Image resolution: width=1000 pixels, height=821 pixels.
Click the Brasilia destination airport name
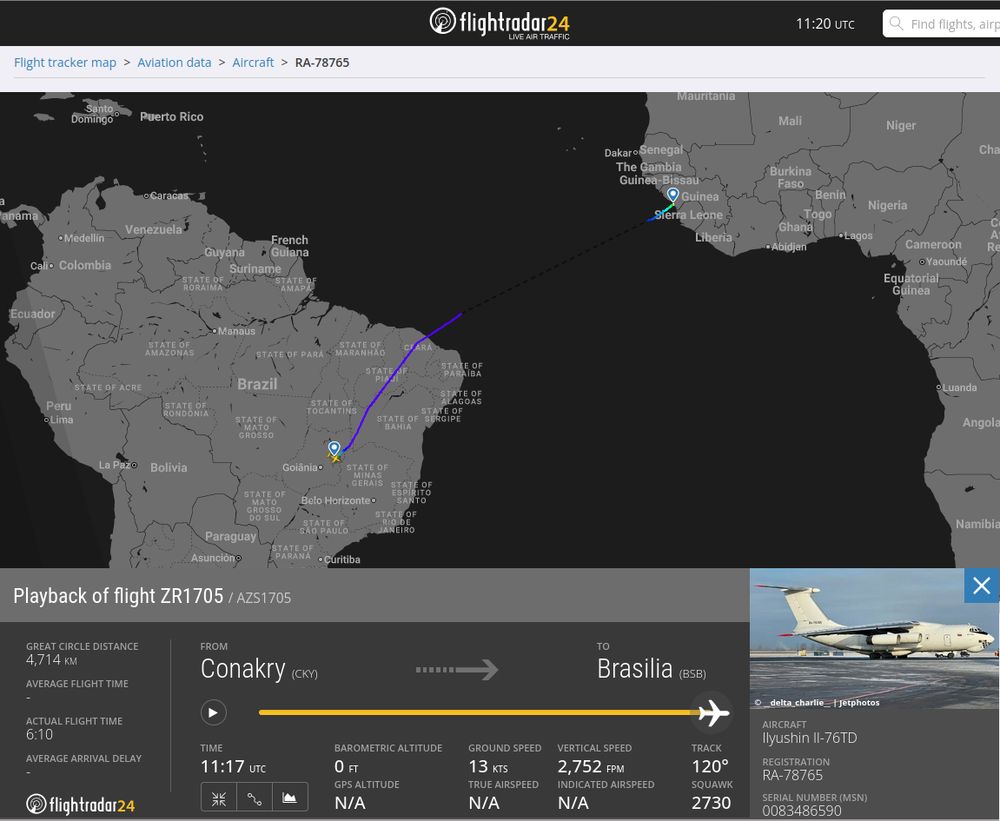[x=635, y=669]
